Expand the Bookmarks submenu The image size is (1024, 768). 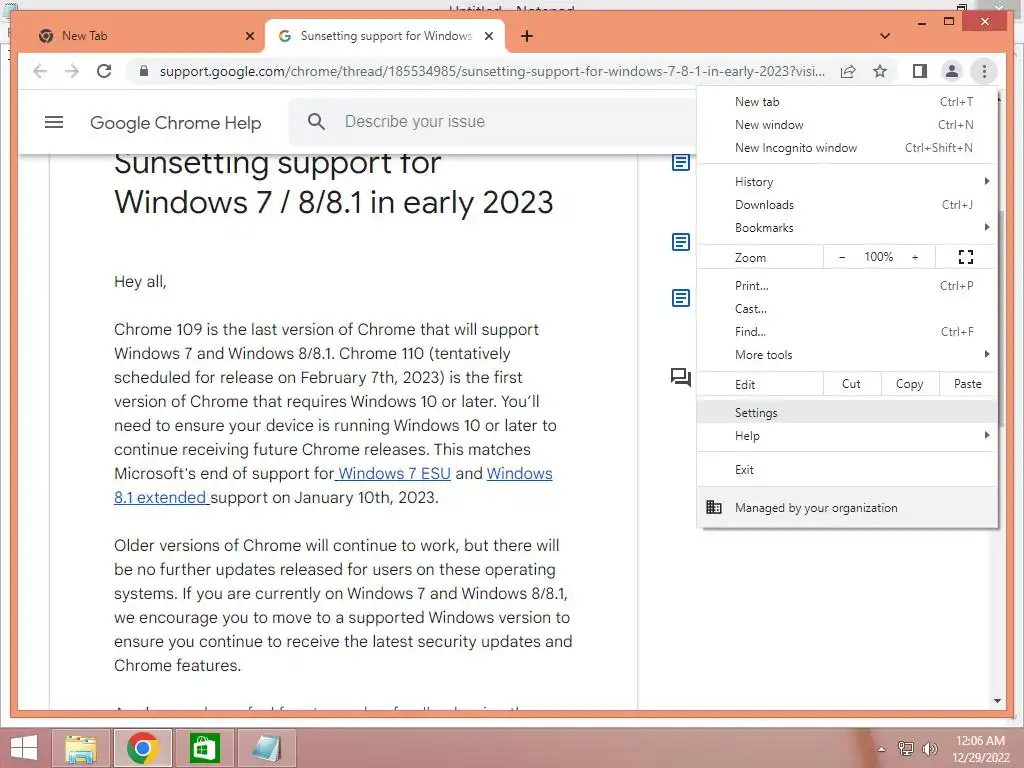click(847, 227)
